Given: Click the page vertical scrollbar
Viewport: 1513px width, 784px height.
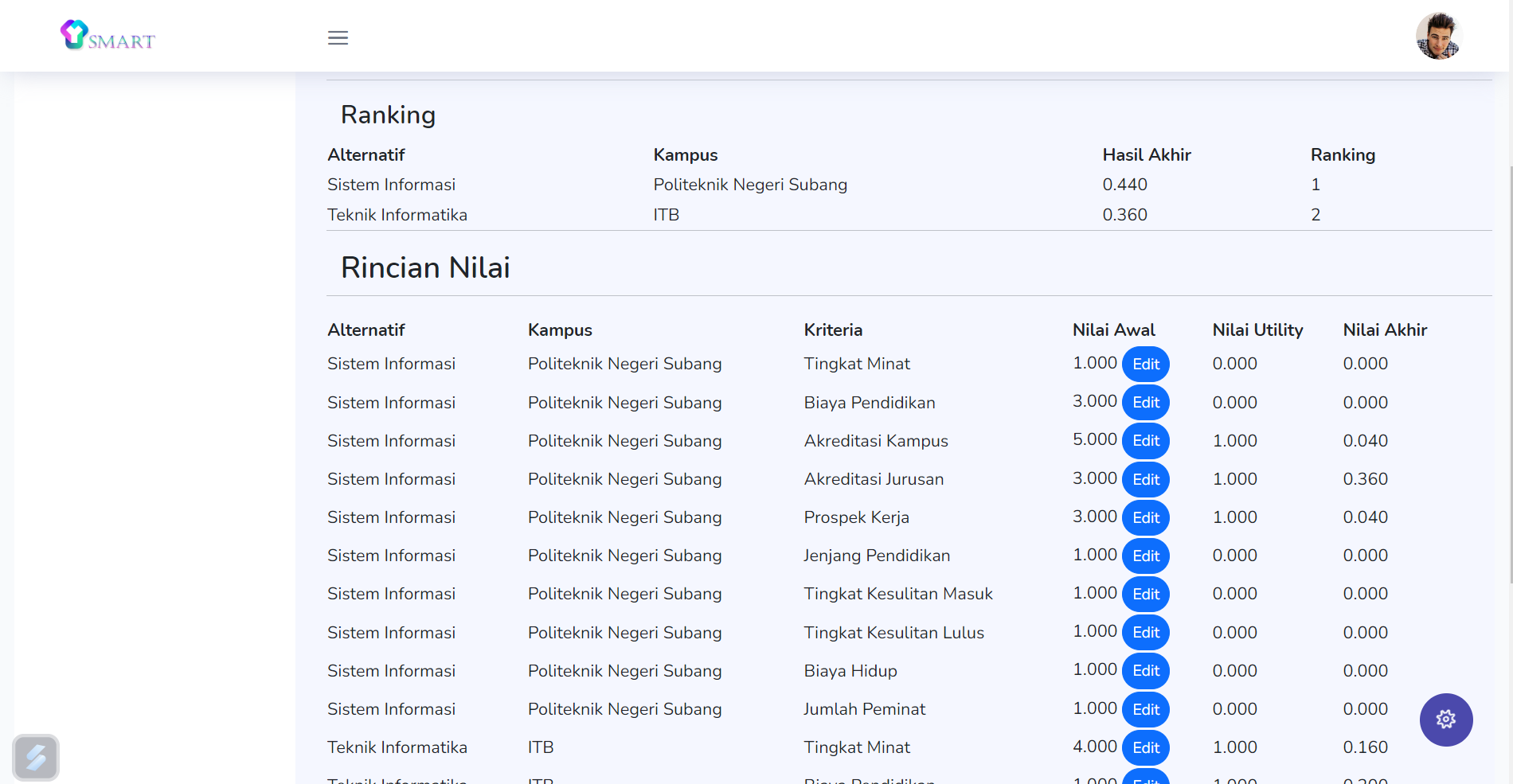Looking at the screenshot, I should [x=1510, y=374].
